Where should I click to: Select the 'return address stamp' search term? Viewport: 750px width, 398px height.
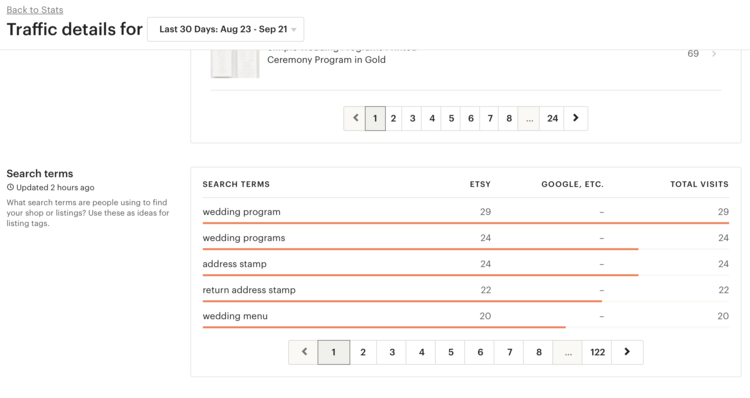coord(249,290)
